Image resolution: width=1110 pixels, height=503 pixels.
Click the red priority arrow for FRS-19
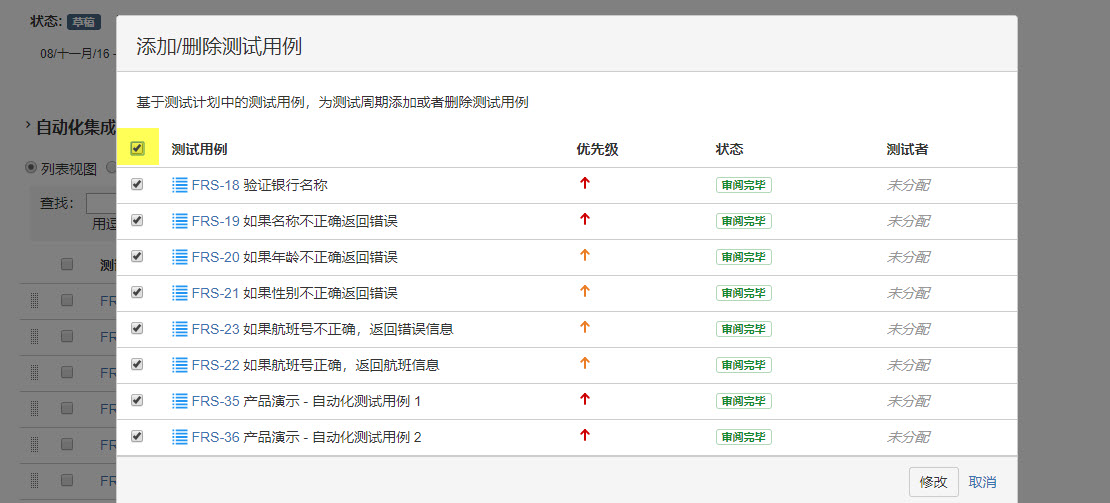point(585,219)
